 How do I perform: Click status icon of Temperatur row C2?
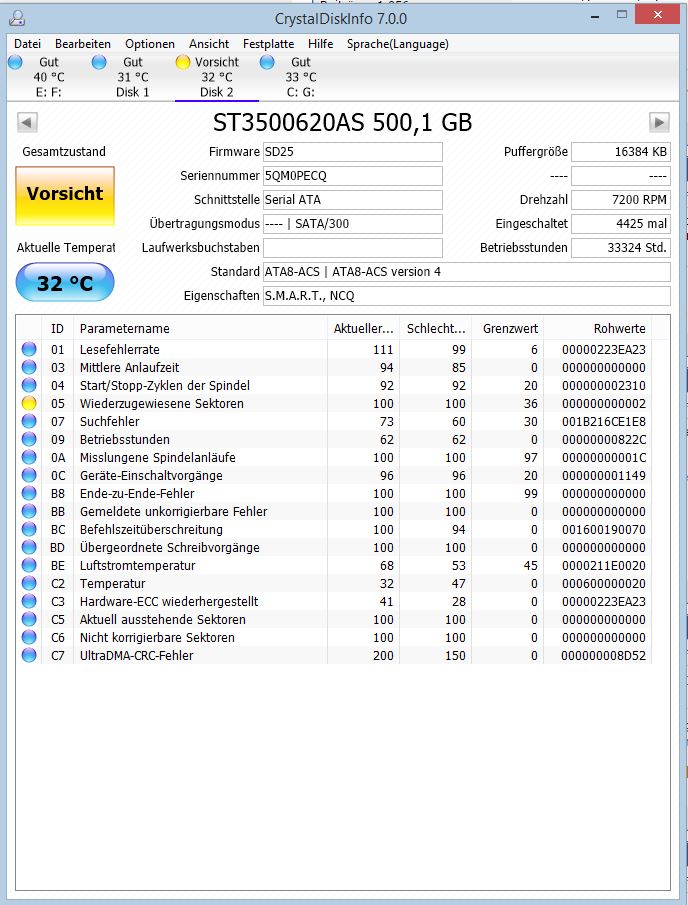29,584
